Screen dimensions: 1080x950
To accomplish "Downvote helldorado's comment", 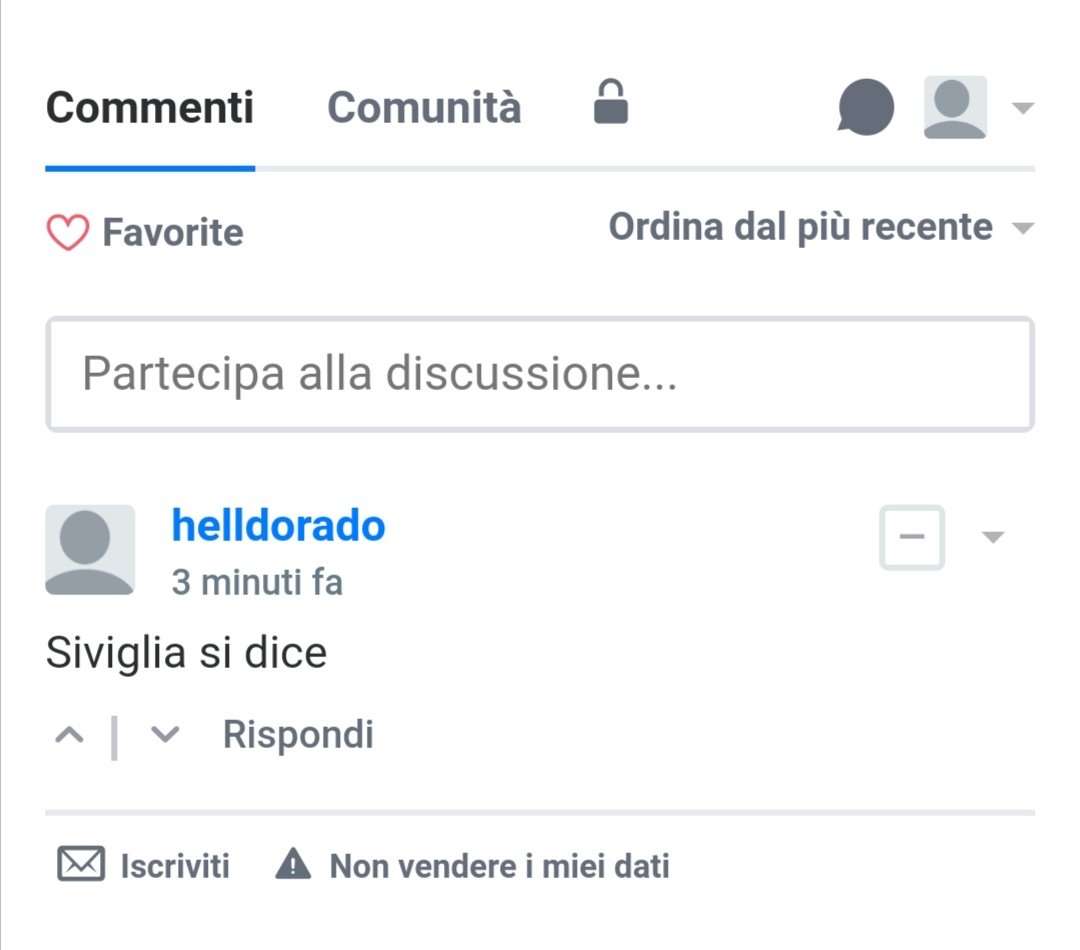I will pos(164,735).
